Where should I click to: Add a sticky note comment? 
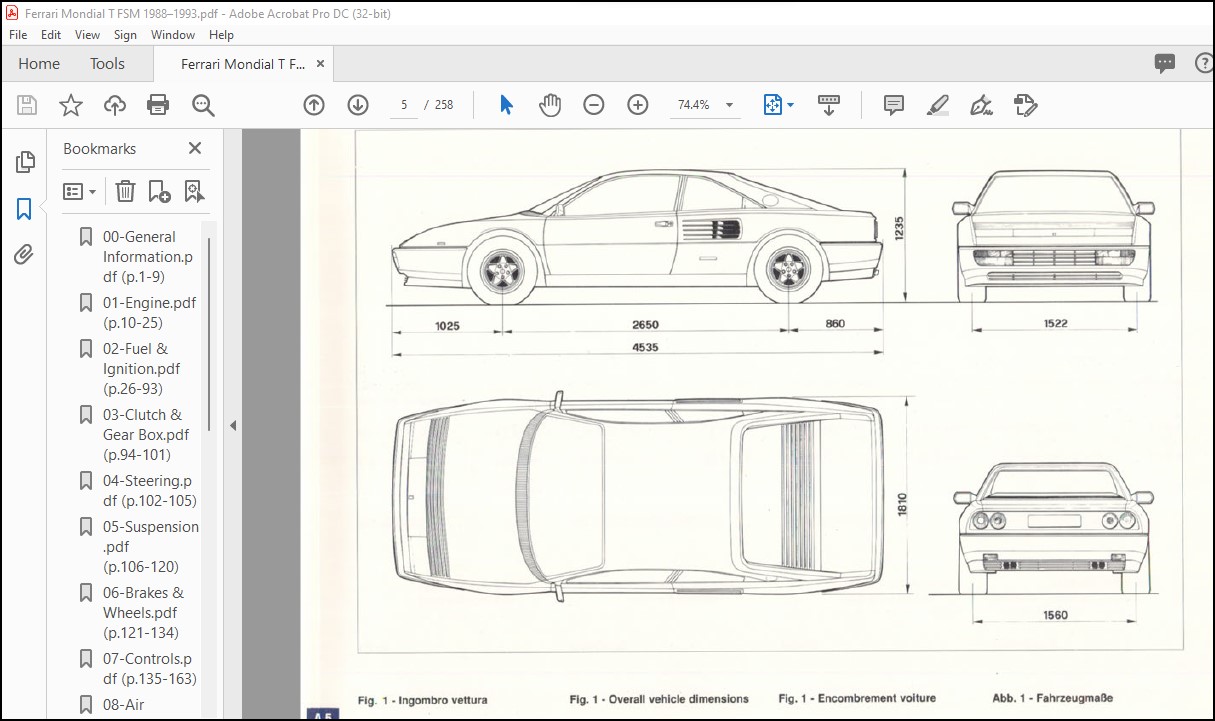(894, 105)
